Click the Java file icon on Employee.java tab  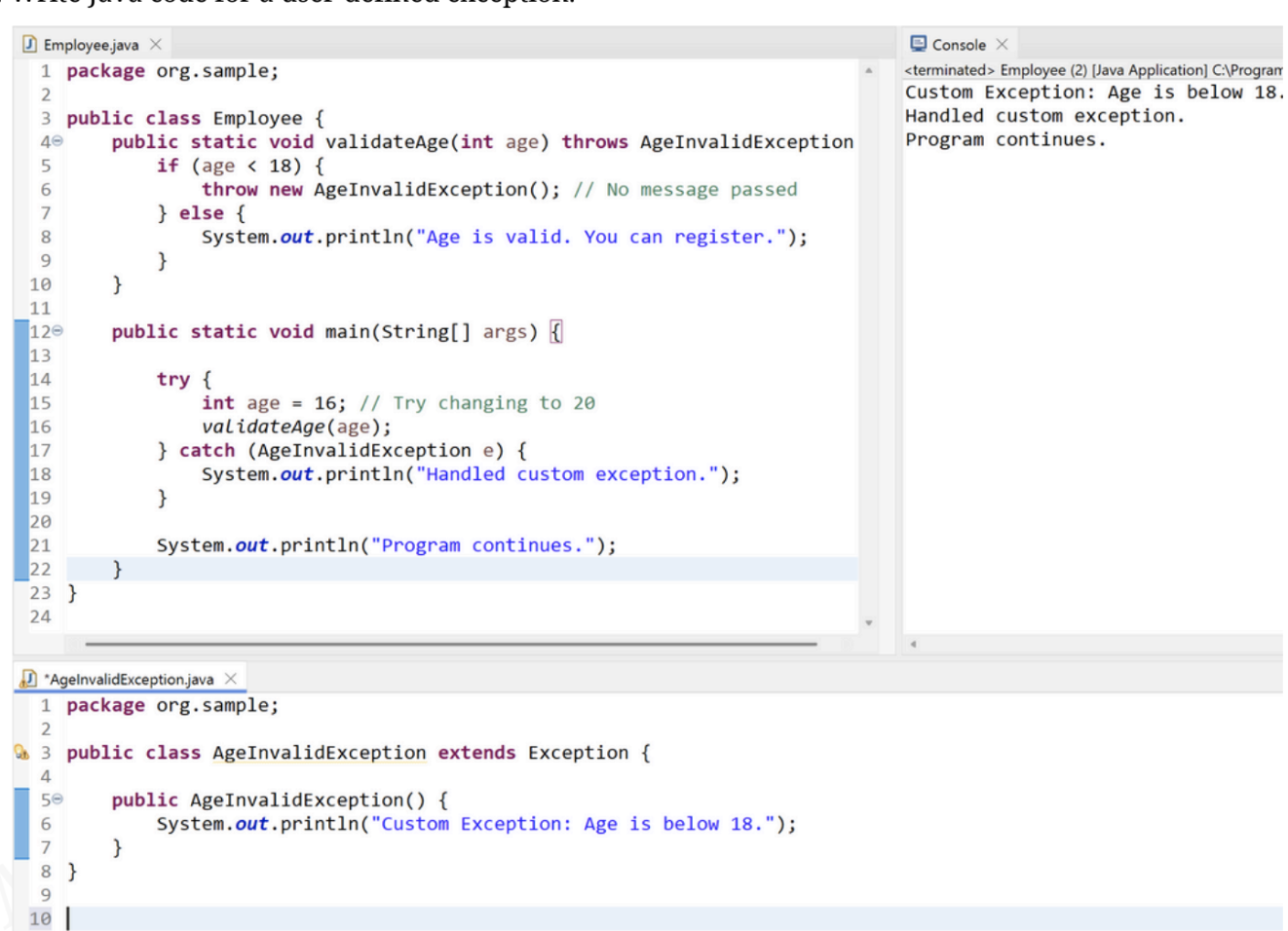[30, 45]
